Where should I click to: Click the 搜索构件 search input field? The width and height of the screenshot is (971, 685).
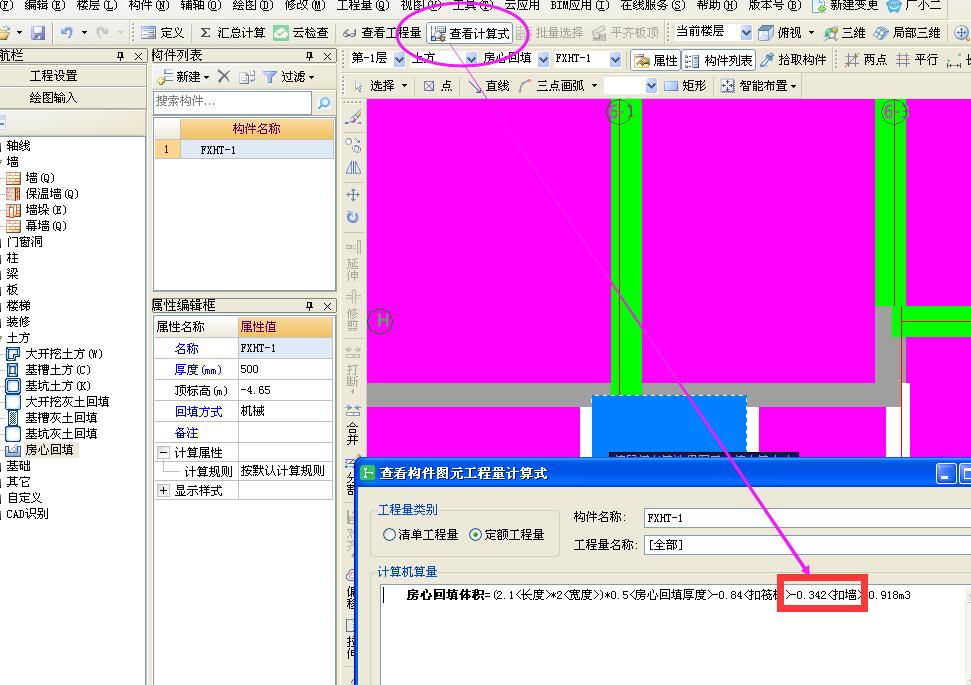coord(232,102)
